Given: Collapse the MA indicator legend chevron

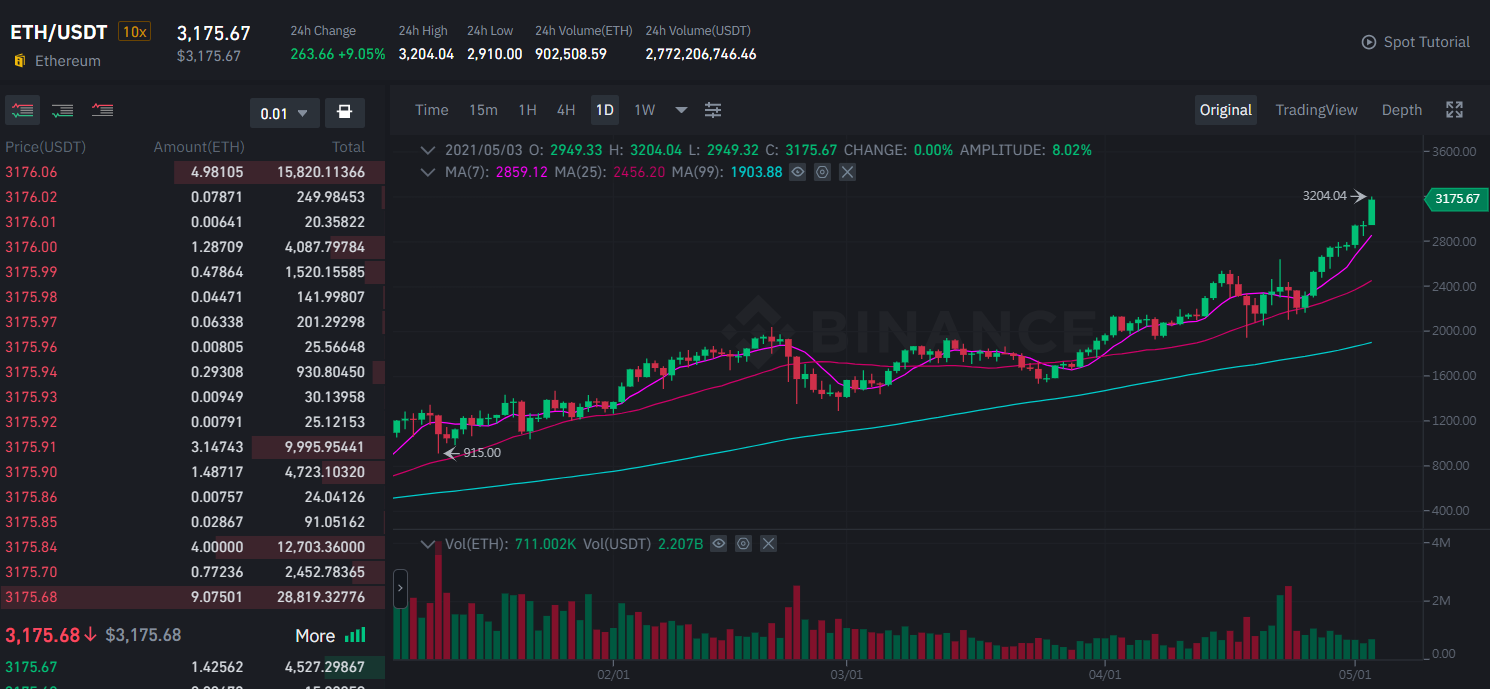Looking at the screenshot, I should point(428,172).
